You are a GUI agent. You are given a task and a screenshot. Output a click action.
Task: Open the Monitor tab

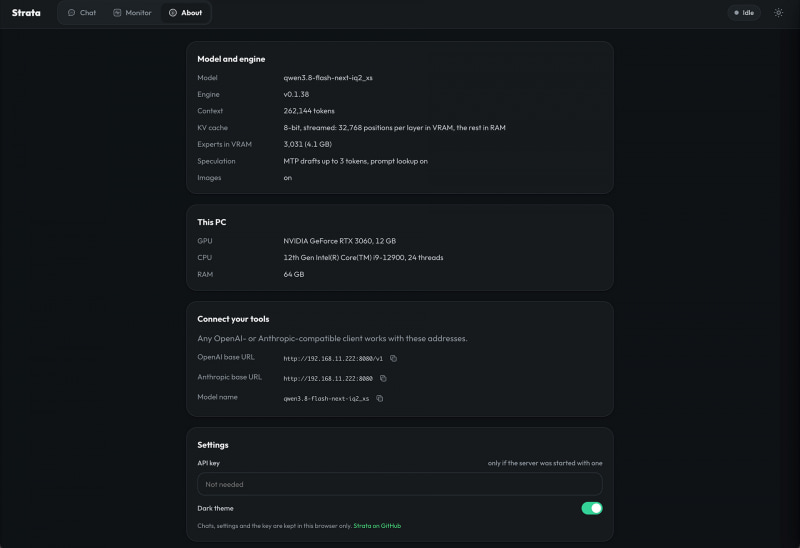(132, 13)
